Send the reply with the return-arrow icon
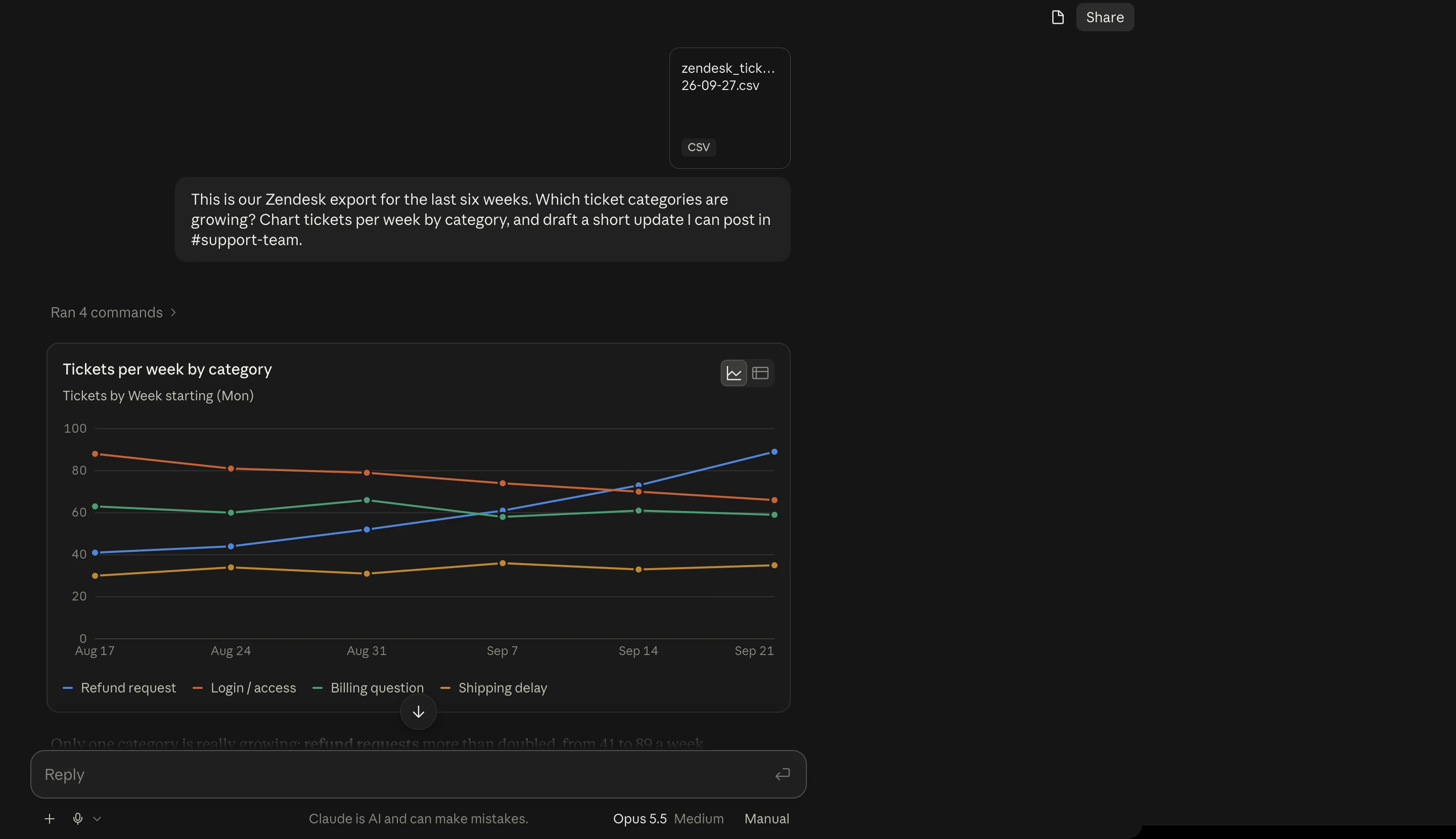Screen dimensions: 1456x839 [782, 774]
